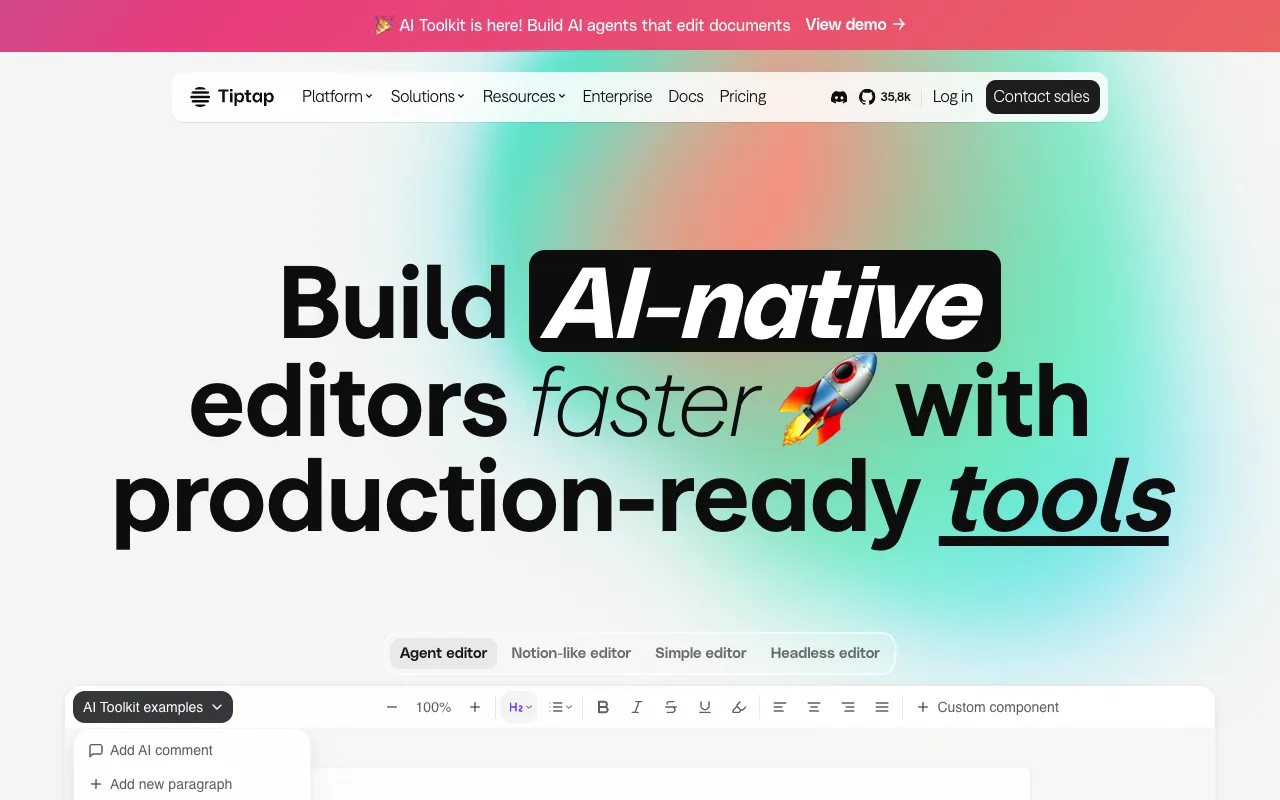Open the AI Toolkit examples dropdown
1280x800 pixels.
[x=152, y=707]
